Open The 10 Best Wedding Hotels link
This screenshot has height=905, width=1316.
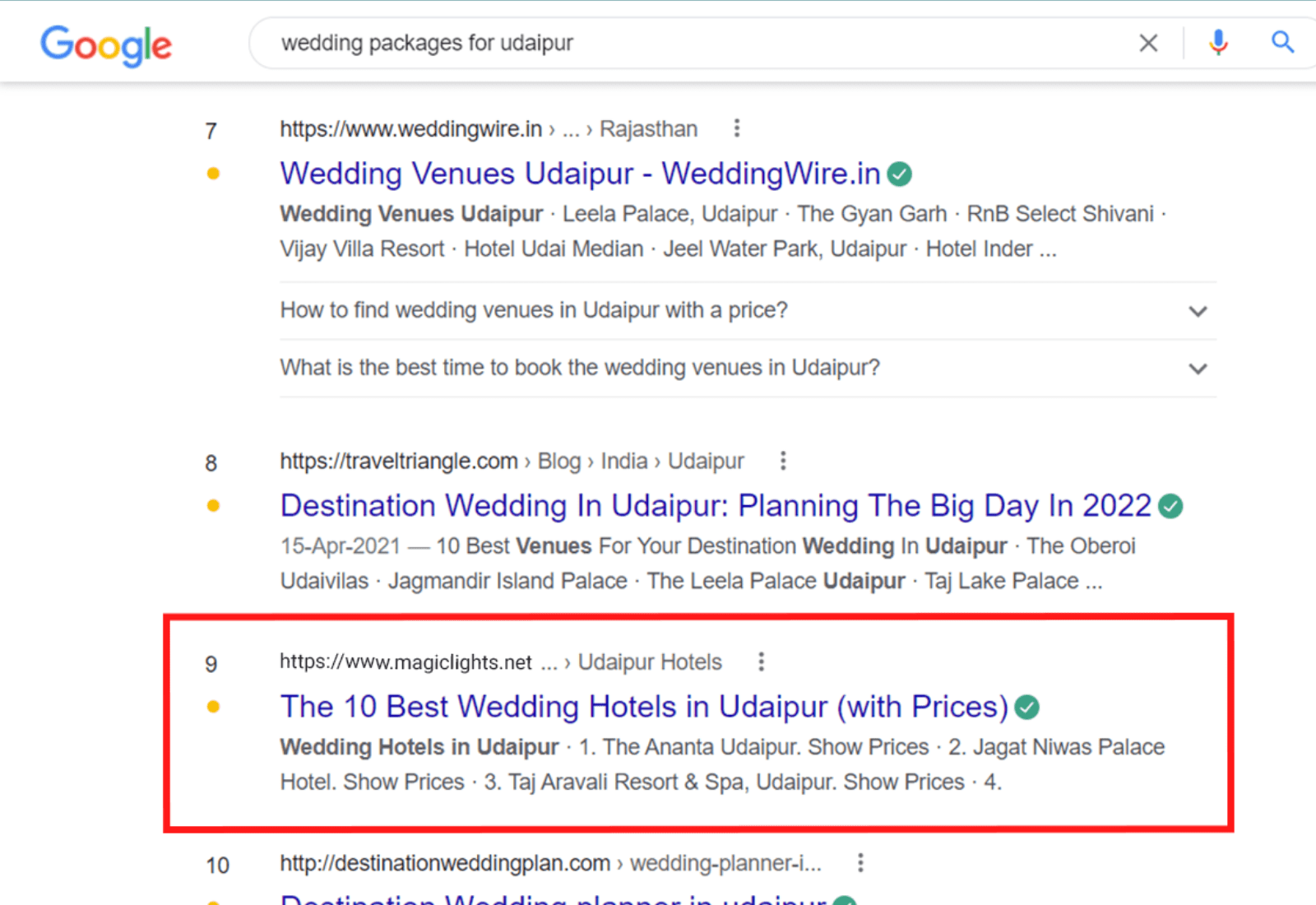[644, 707]
